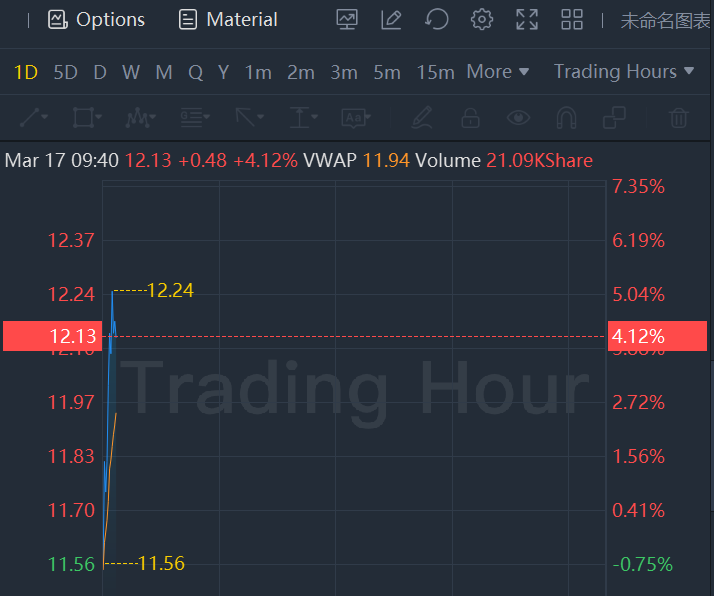The width and height of the screenshot is (714, 596).
Task: Delete drawings with the trash icon
Action: coord(679,118)
